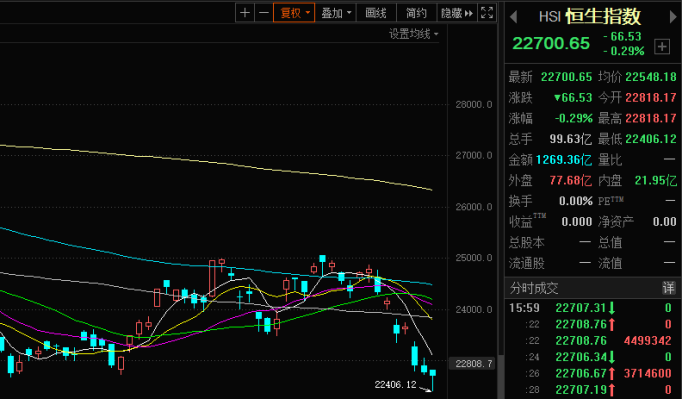Open 叠加 overlay dropdown
682x399 pixels.
click(336, 13)
